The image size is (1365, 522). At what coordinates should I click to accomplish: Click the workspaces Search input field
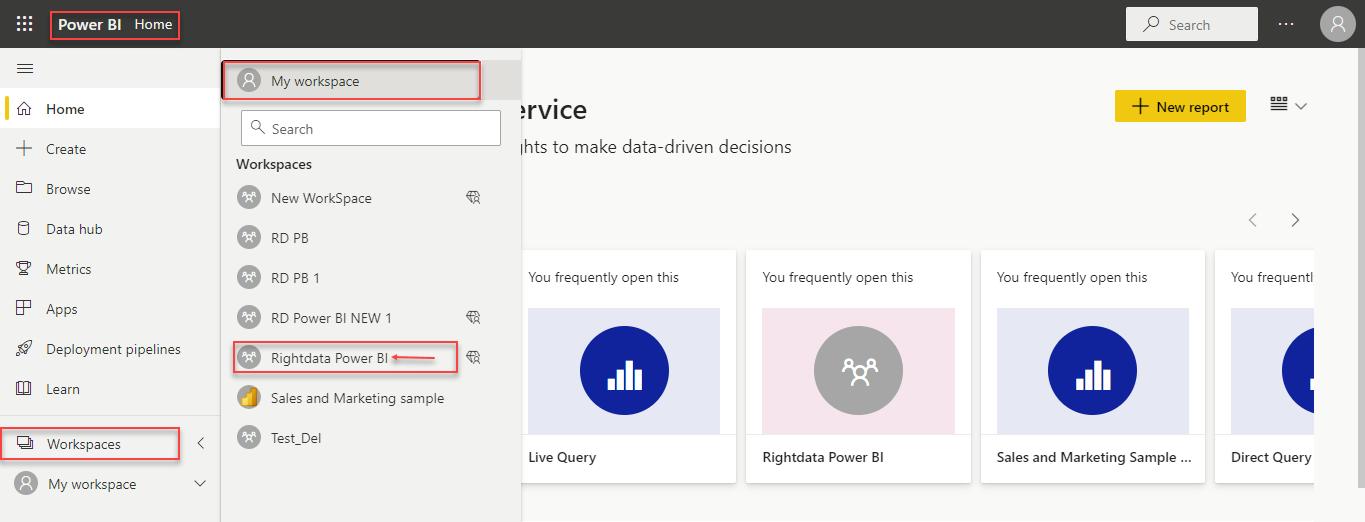click(371, 128)
